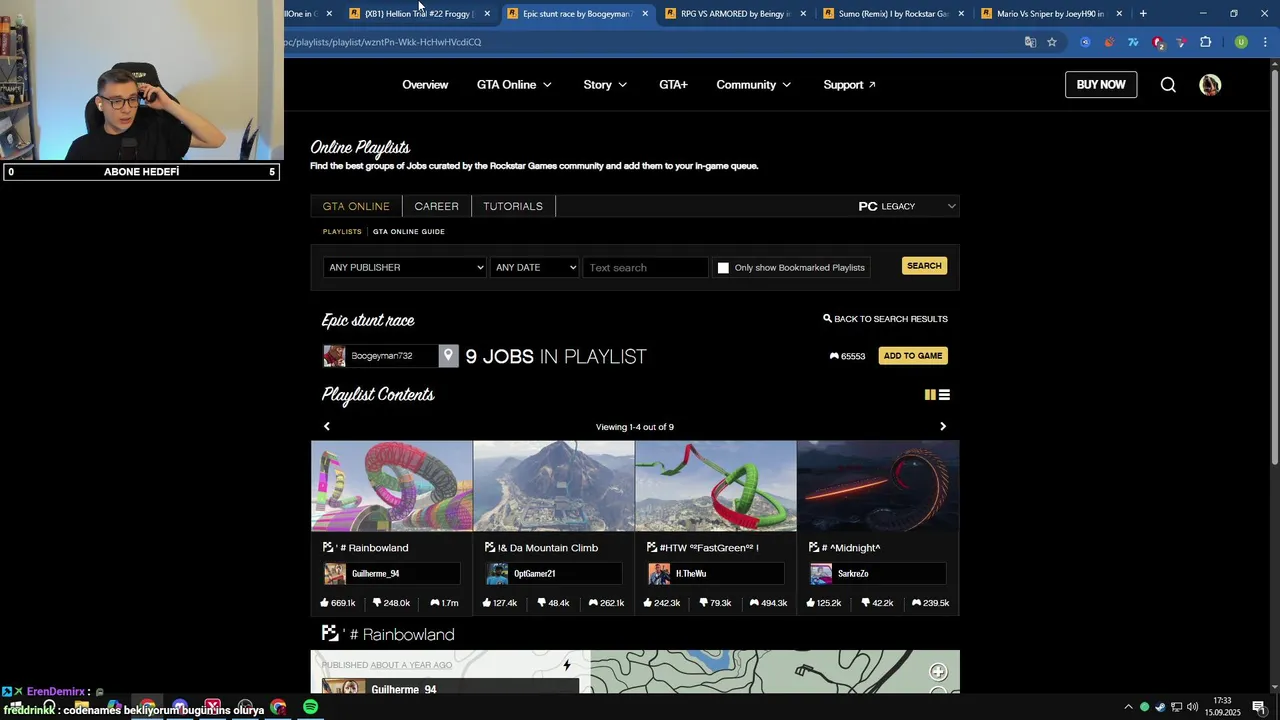
Task: Open OptGamer21 creator link
Action: point(554,574)
